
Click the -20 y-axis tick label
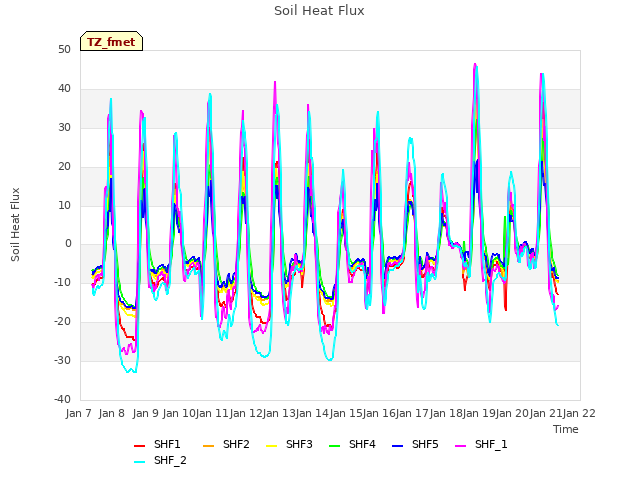(x=62, y=322)
